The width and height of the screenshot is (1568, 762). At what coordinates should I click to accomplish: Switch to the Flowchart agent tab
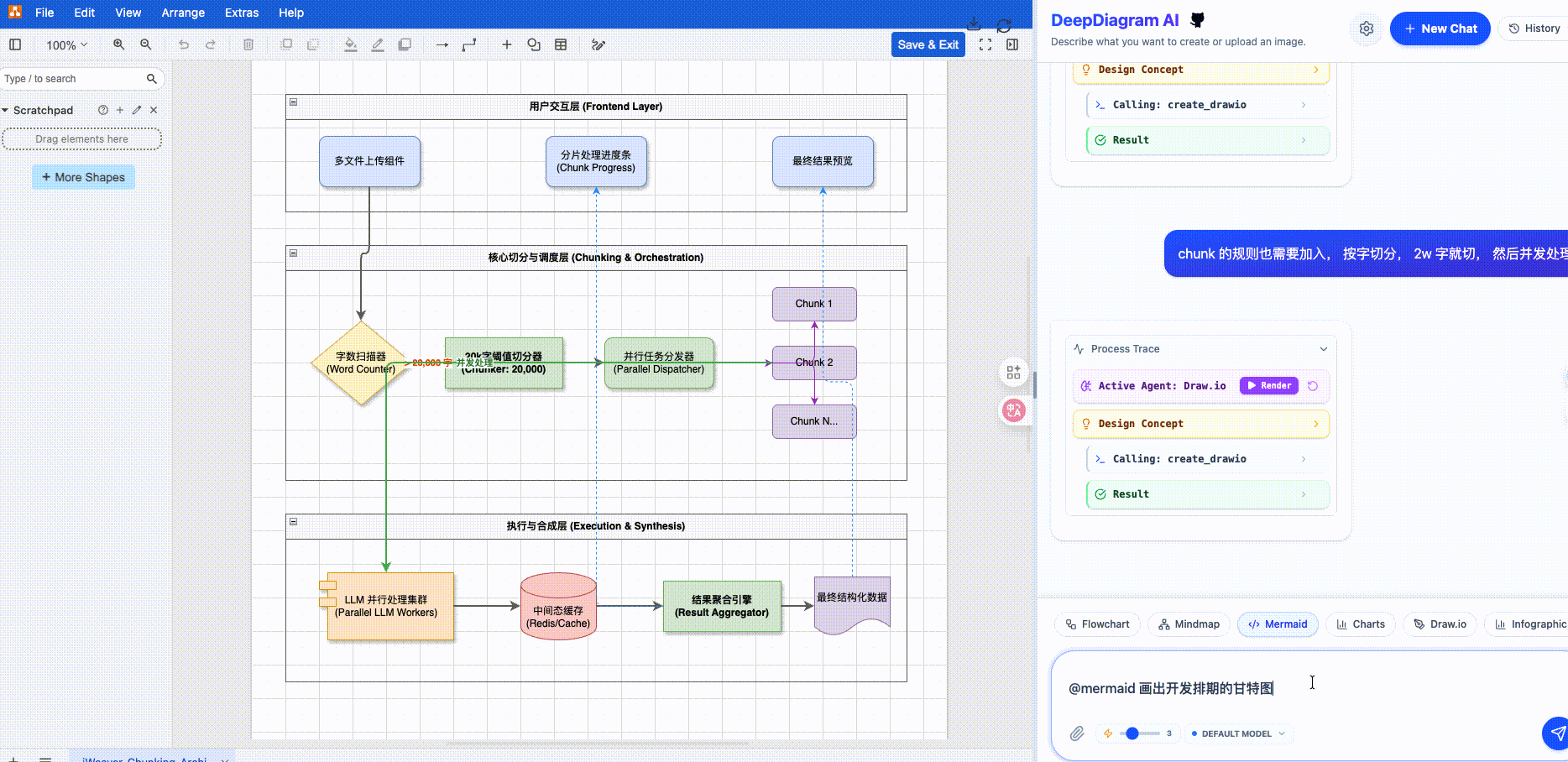click(x=1097, y=624)
